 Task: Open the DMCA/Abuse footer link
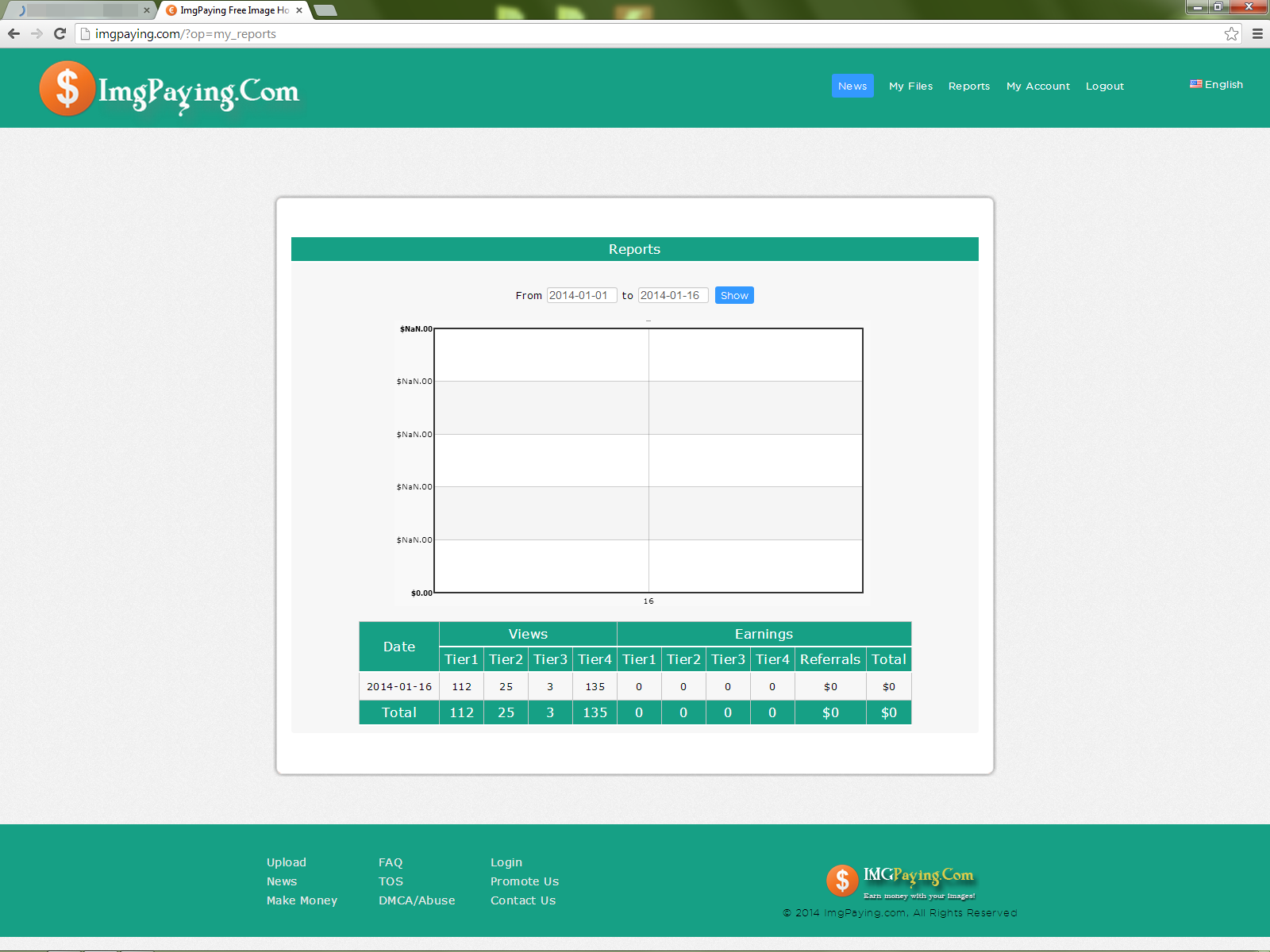point(417,900)
